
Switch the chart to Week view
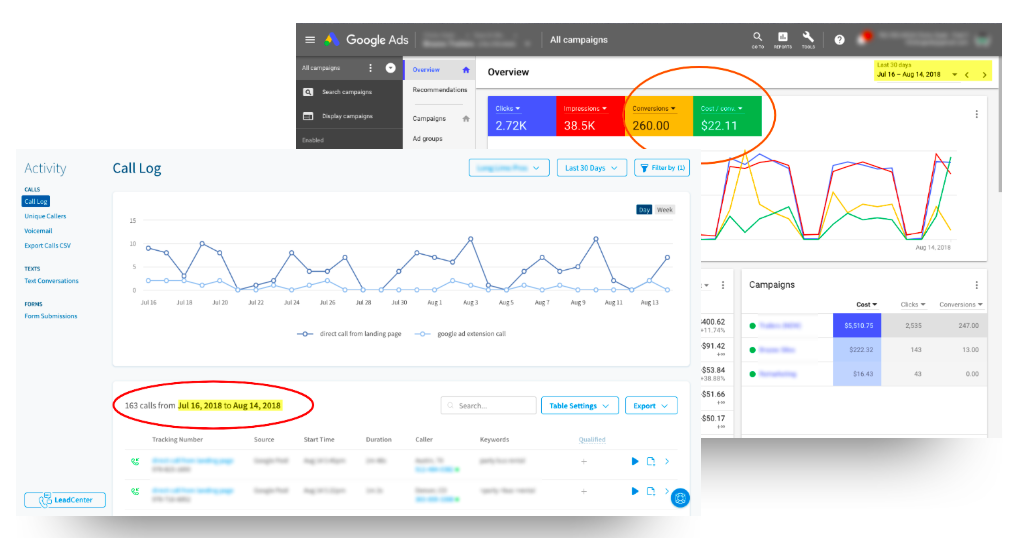pos(665,209)
